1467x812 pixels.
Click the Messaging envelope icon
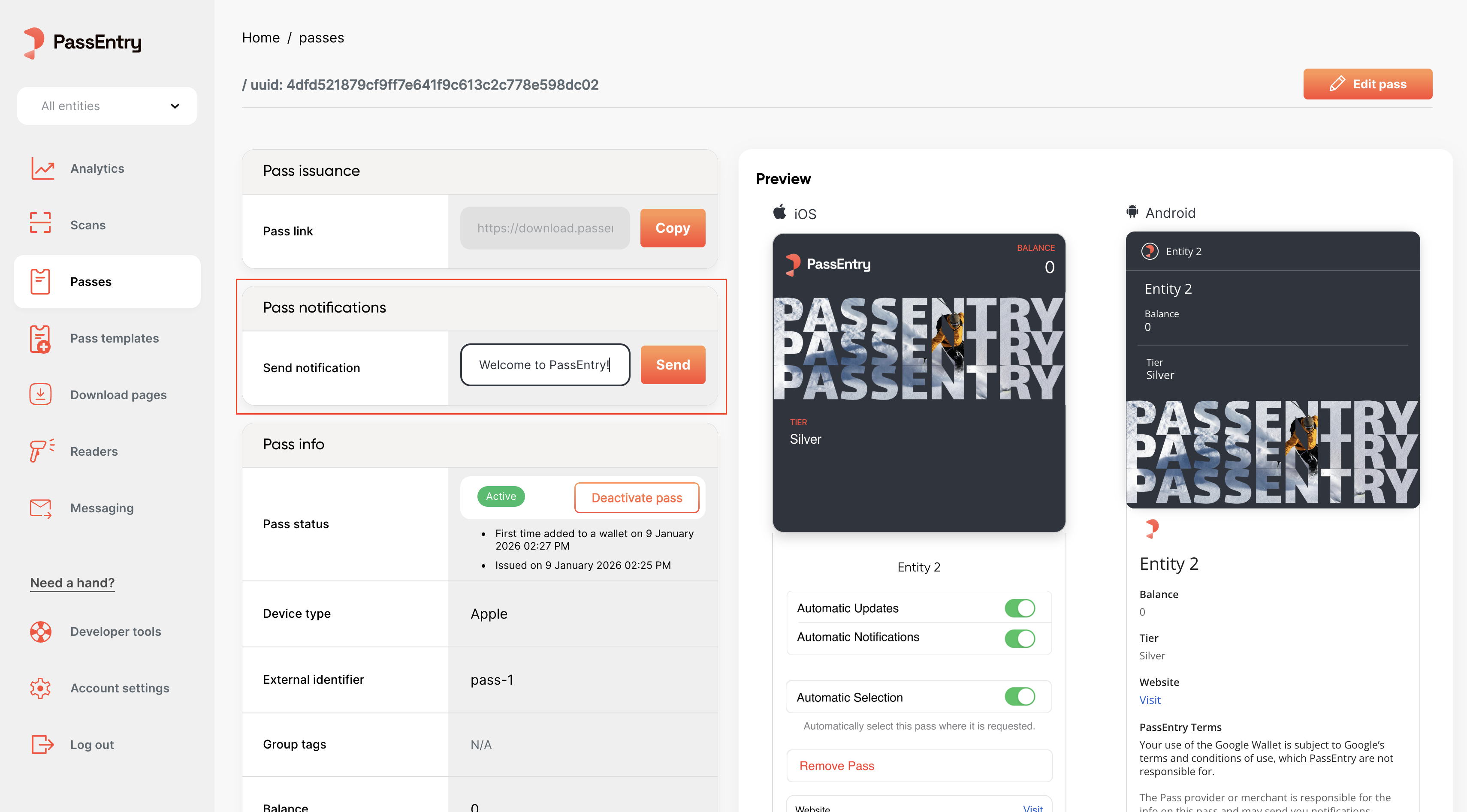pyautogui.click(x=40, y=508)
